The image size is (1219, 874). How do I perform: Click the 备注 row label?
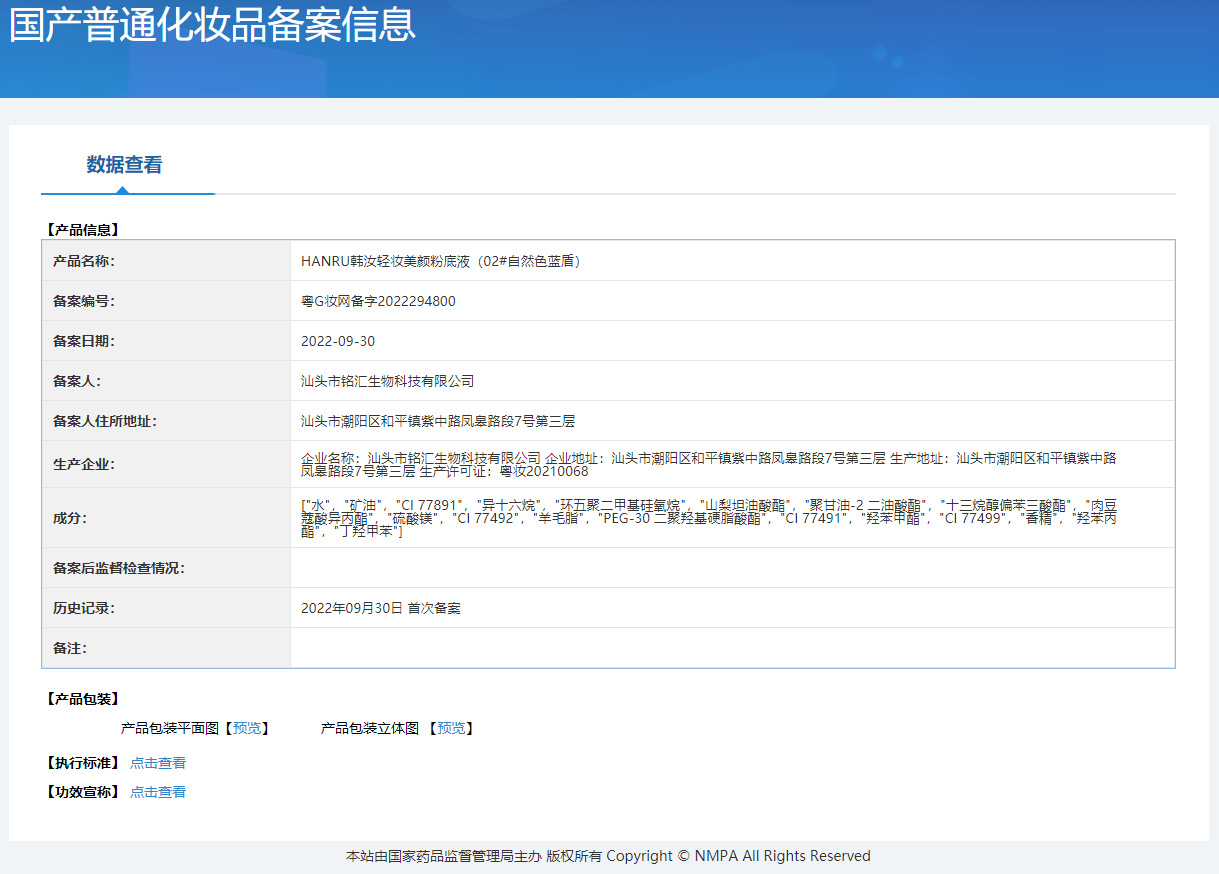tap(70, 648)
